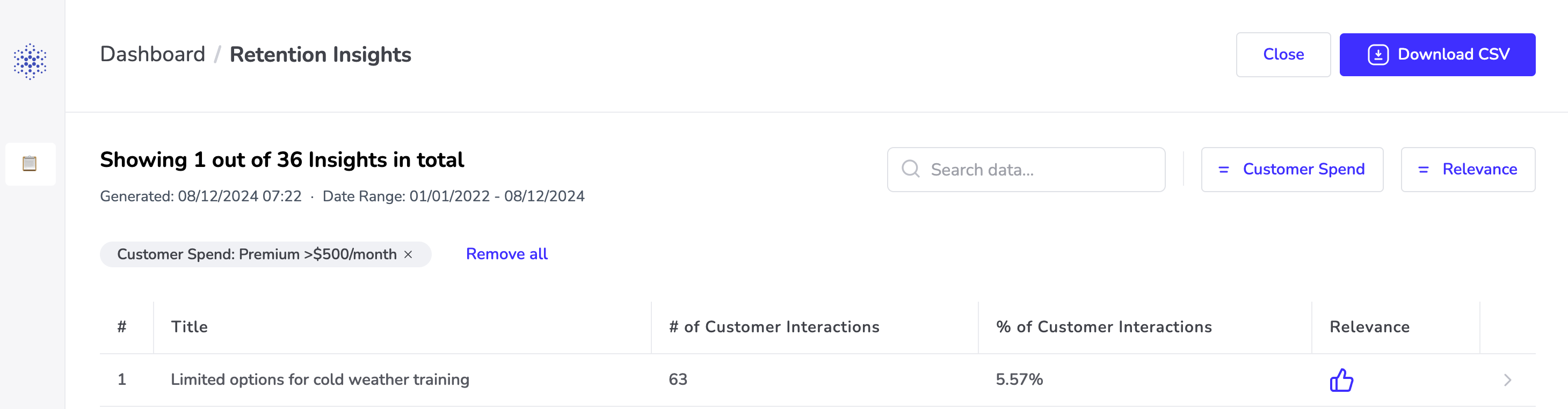Open the Relevance filter options
This screenshot has height=409, width=1568.
[x=1468, y=169]
